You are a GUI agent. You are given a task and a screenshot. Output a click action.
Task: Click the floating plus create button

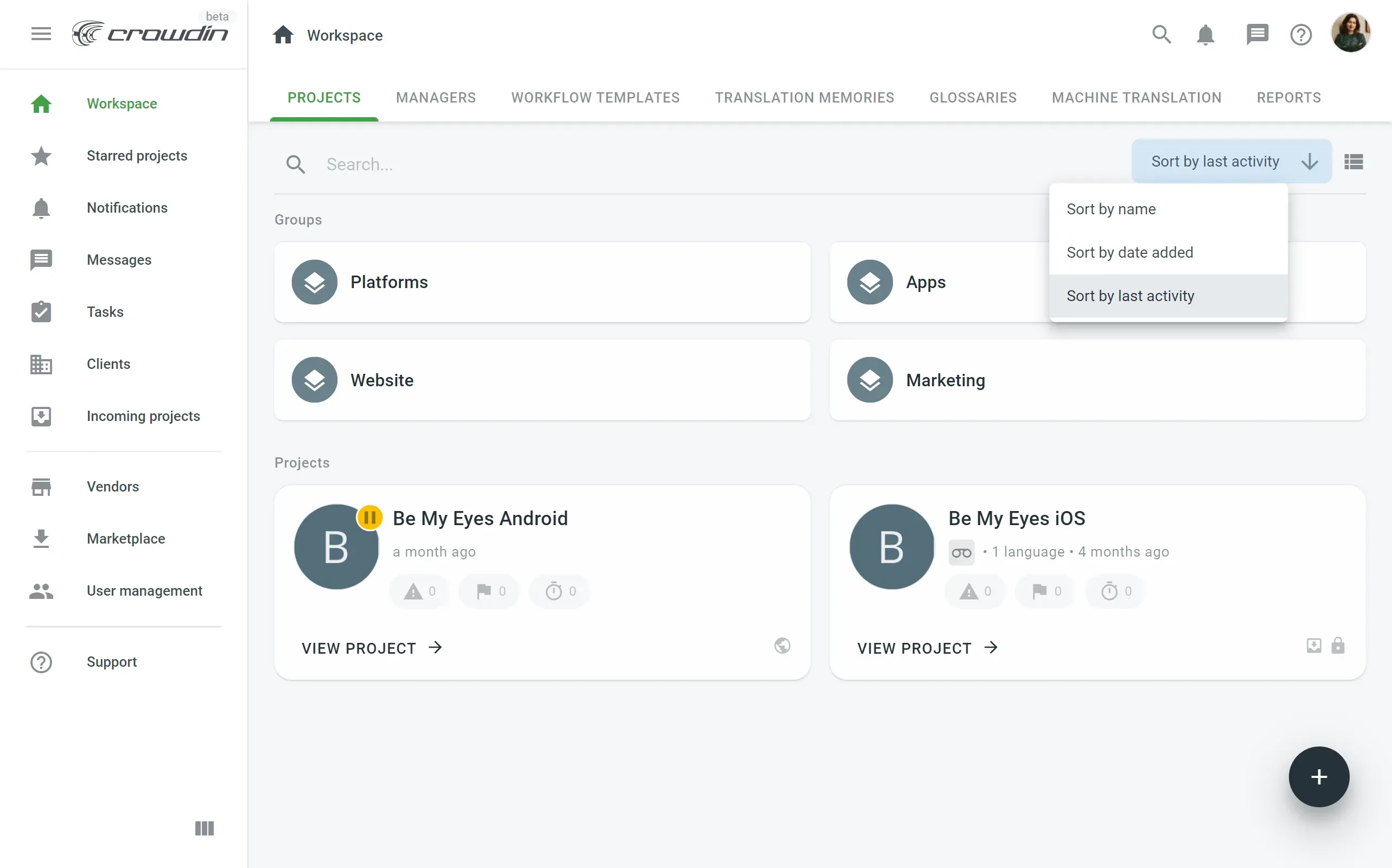click(1319, 777)
